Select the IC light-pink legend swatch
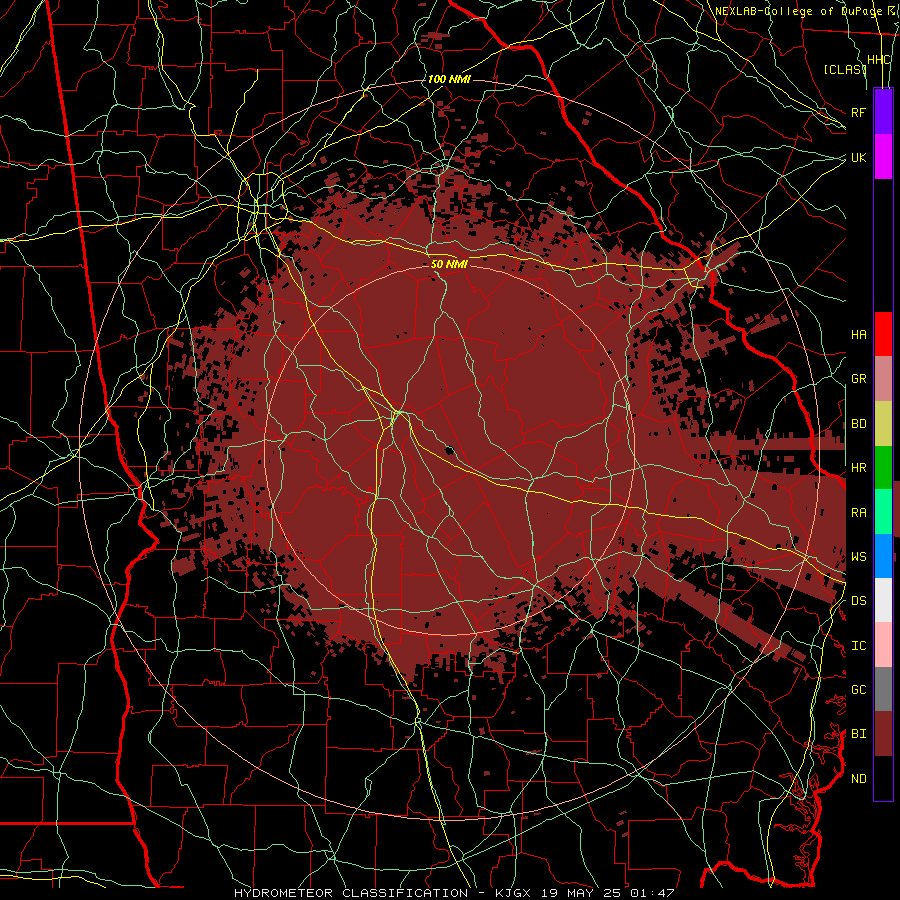The image size is (900, 900). (883, 645)
